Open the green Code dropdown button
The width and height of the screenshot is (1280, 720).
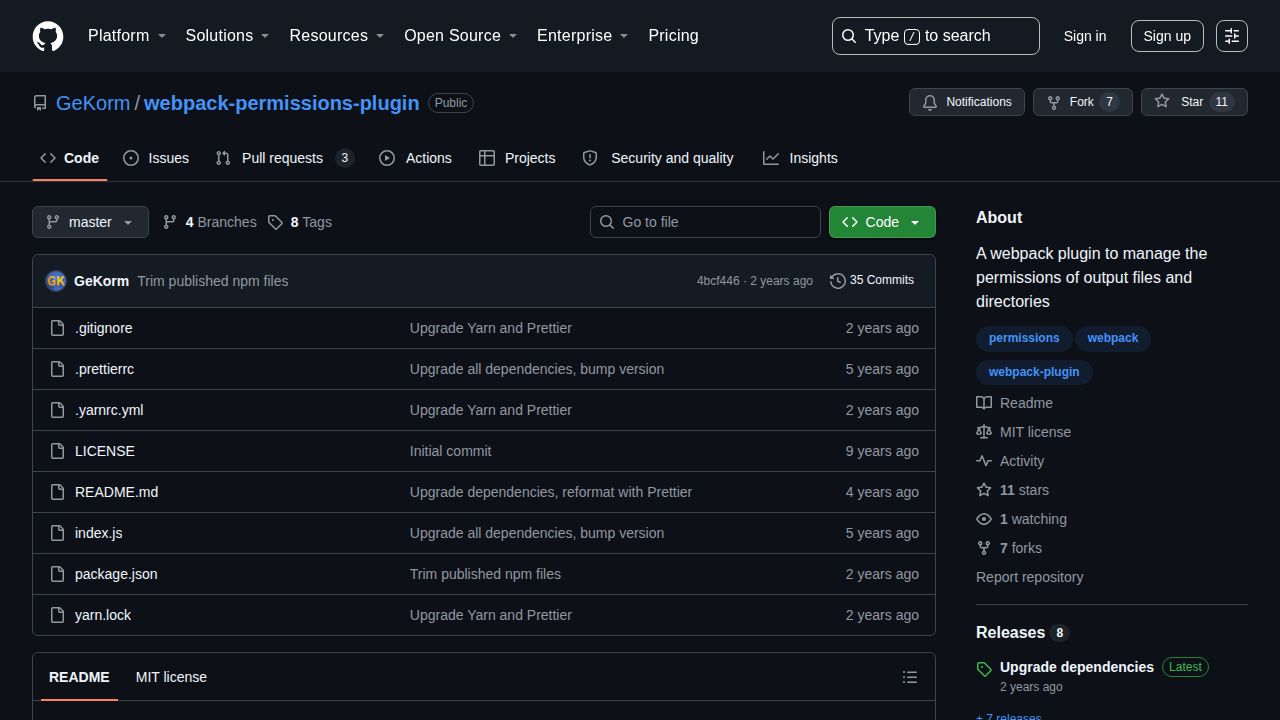click(882, 222)
